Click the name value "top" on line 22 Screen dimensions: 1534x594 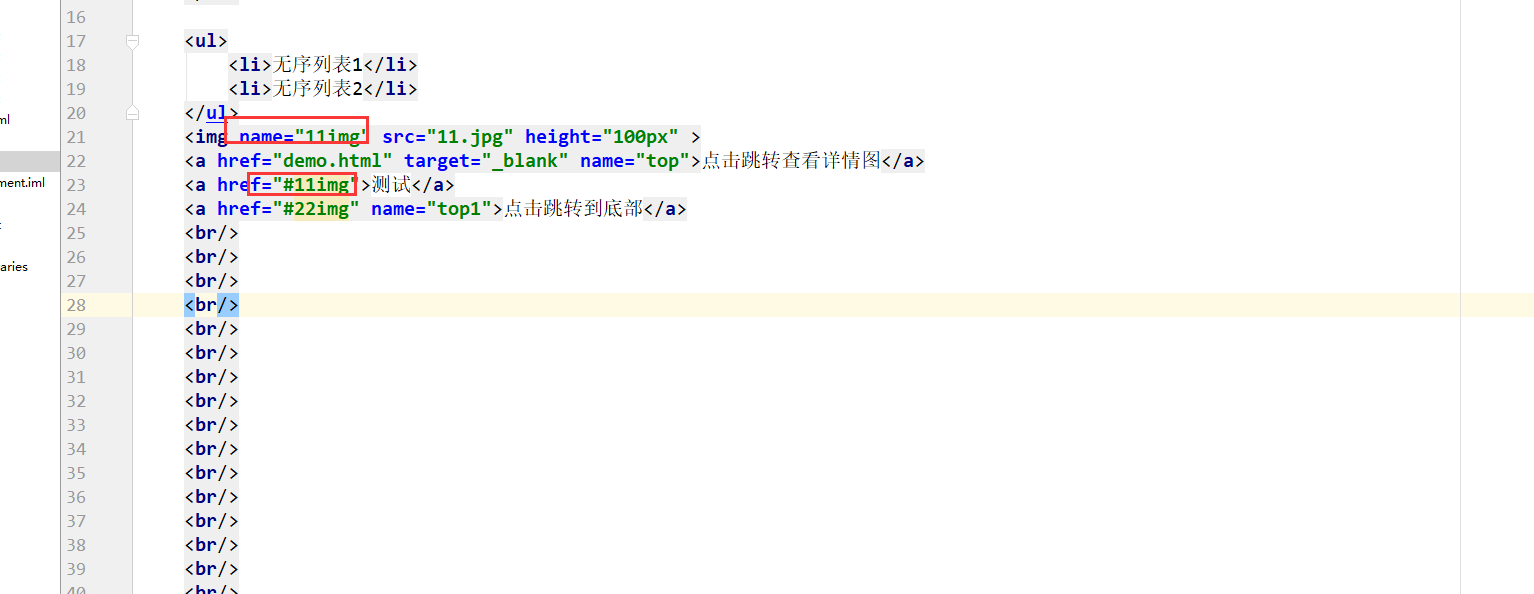(662, 161)
